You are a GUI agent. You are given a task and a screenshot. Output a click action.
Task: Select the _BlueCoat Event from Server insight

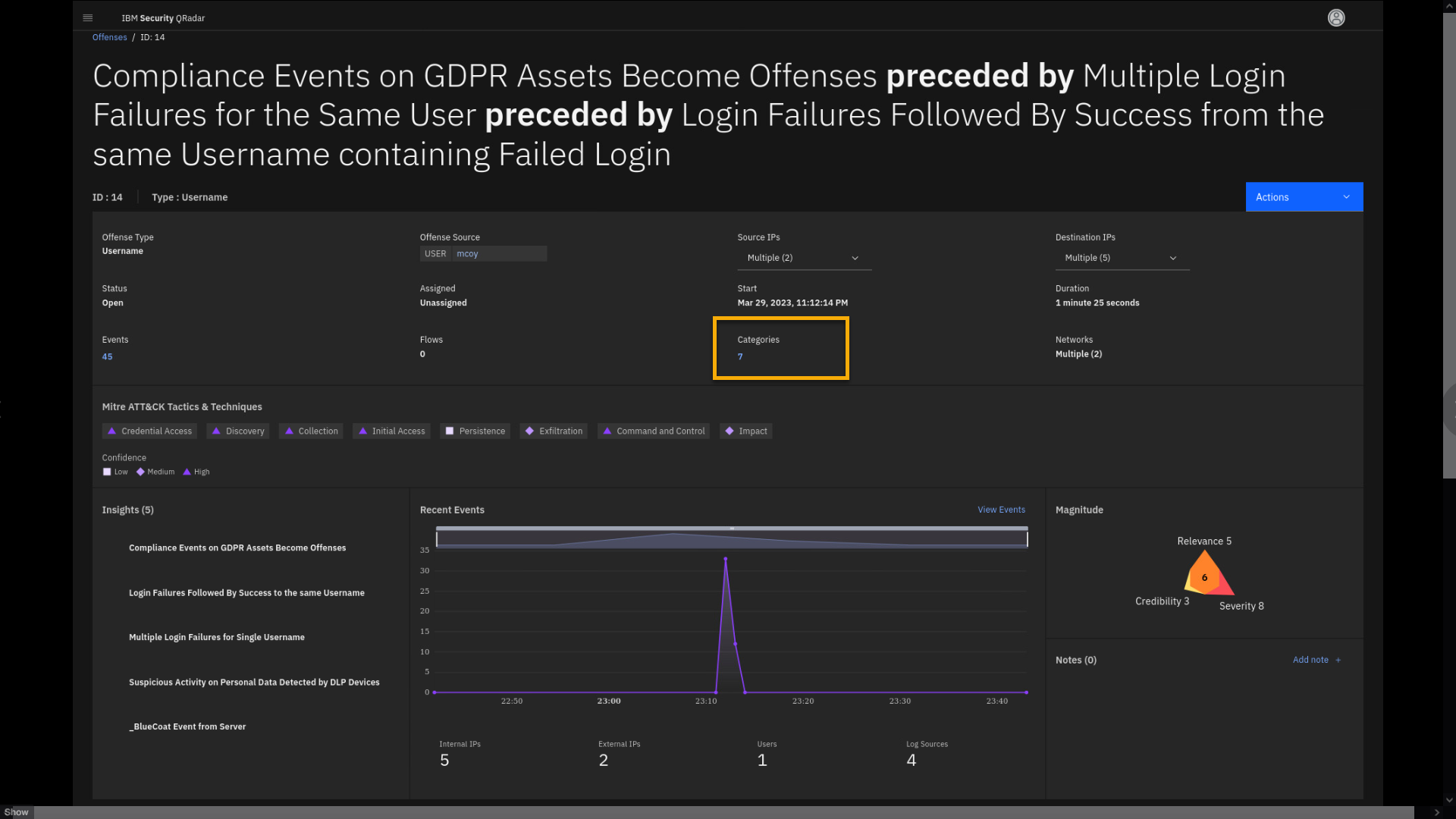(187, 726)
